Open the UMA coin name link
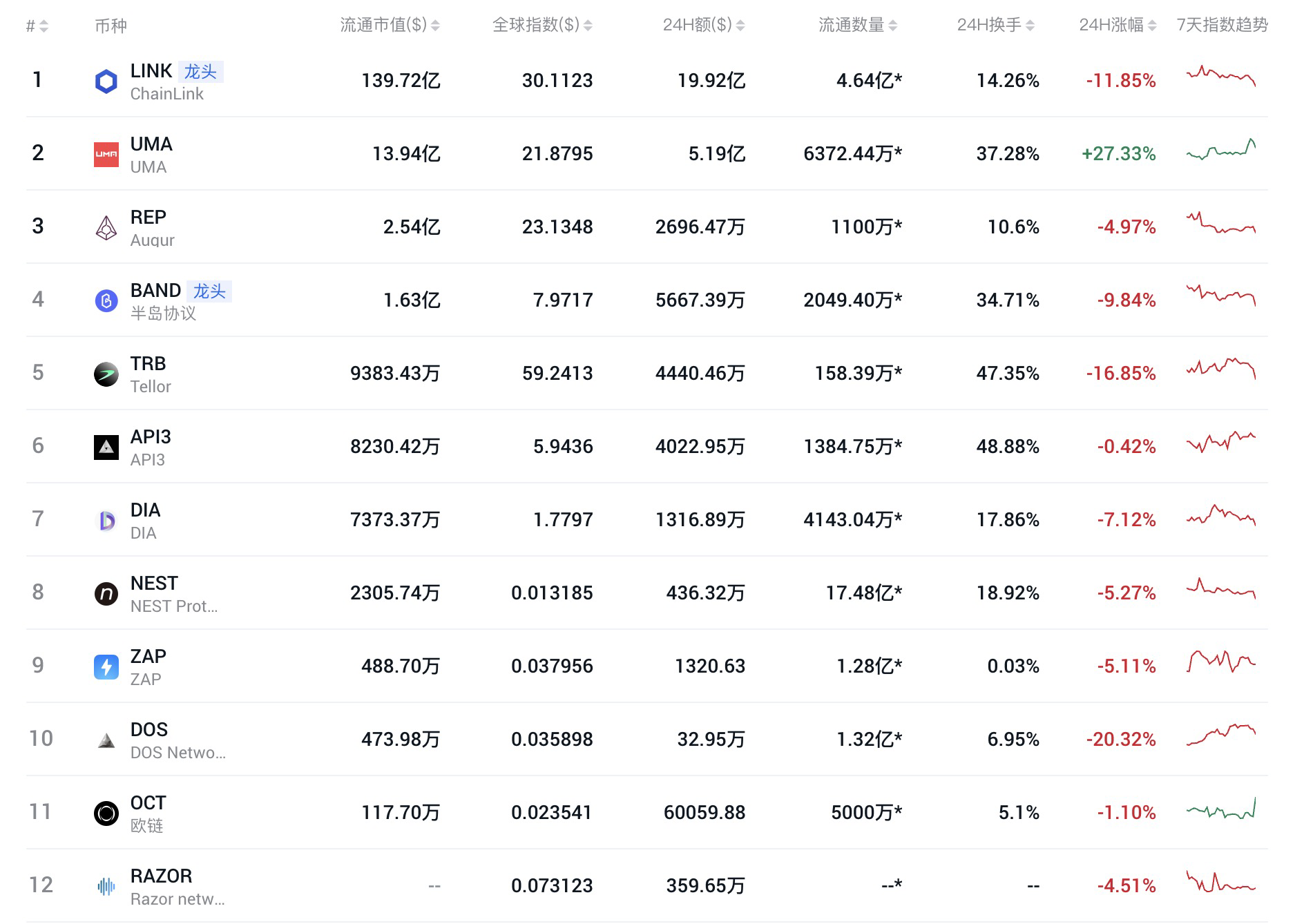 click(151, 144)
